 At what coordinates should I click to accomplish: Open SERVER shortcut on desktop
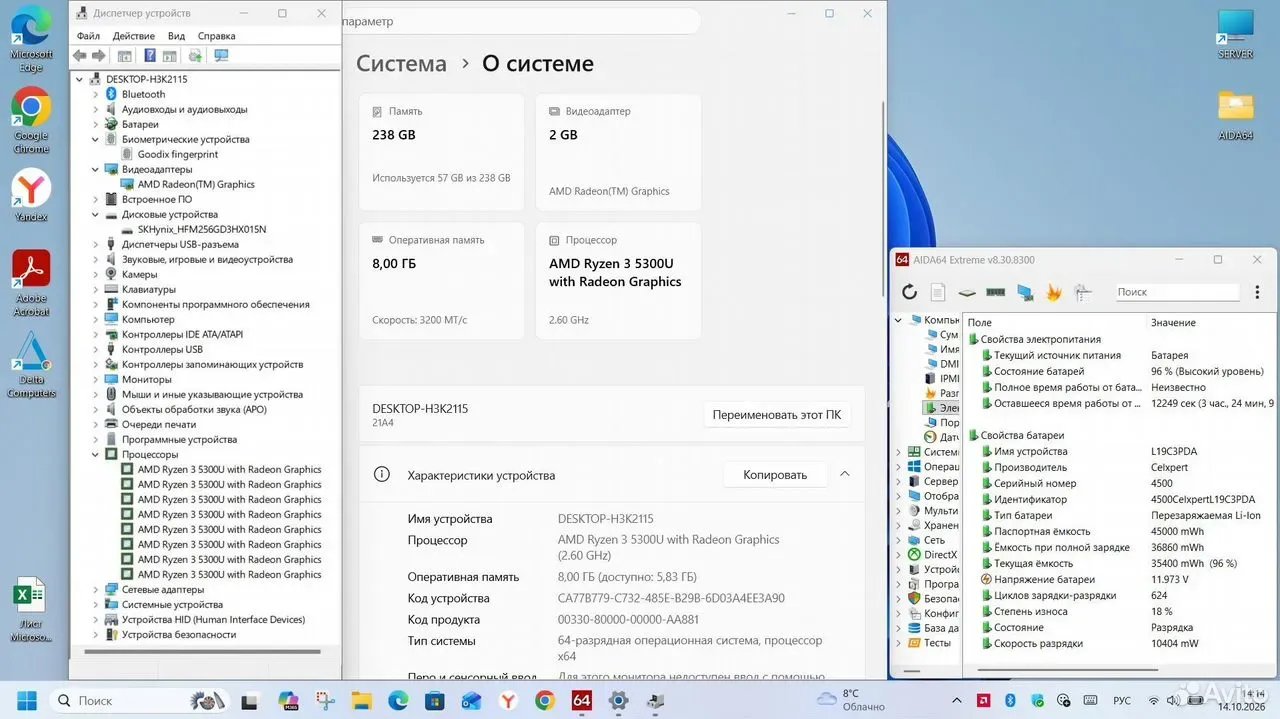pos(1236,34)
